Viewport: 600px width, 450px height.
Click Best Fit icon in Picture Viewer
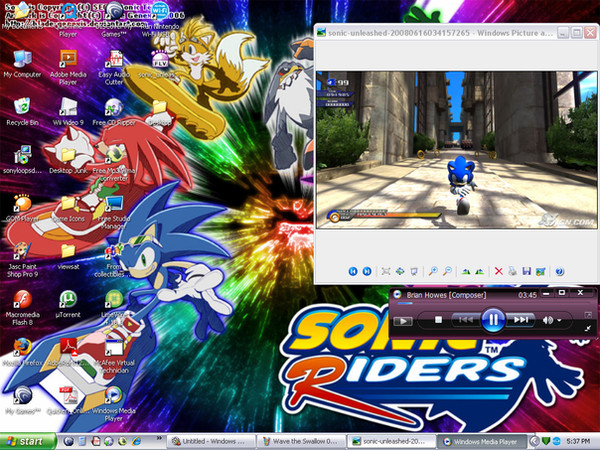coord(386,271)
